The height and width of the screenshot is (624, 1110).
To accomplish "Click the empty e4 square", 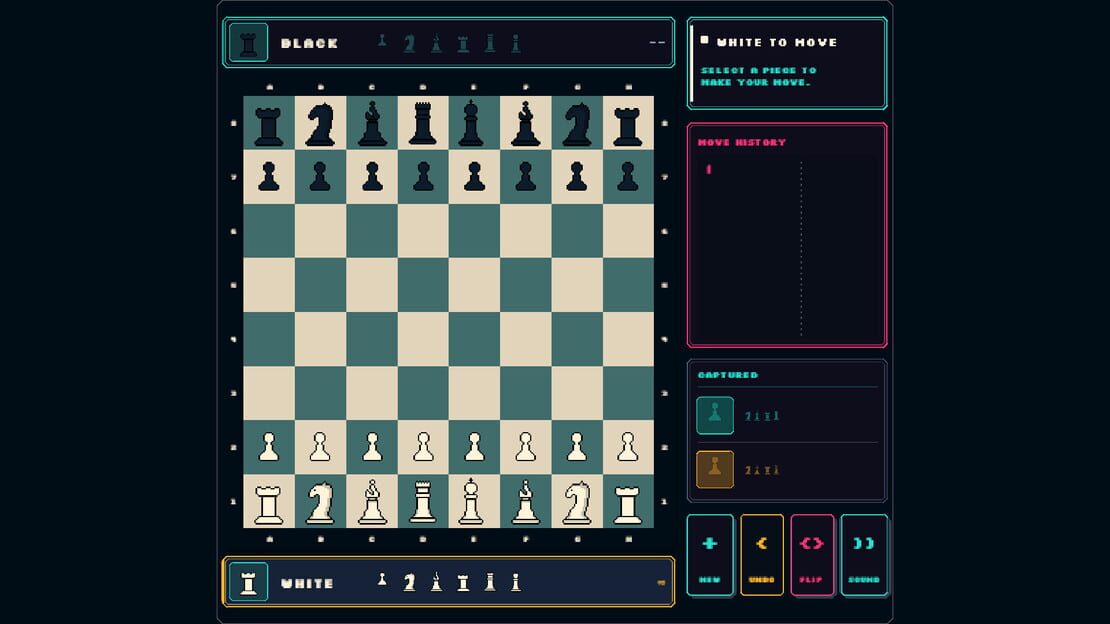I will 474,339.
